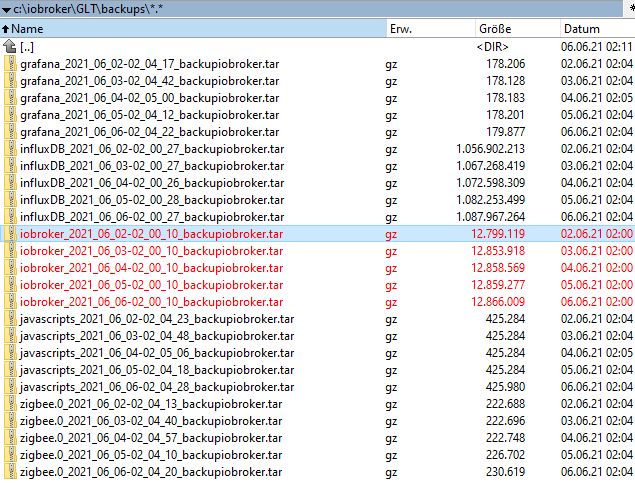
Task: Select file name influxDB_2021_06_02-02_00_27_backupiobroker.tar
Action: coord(152,149)
